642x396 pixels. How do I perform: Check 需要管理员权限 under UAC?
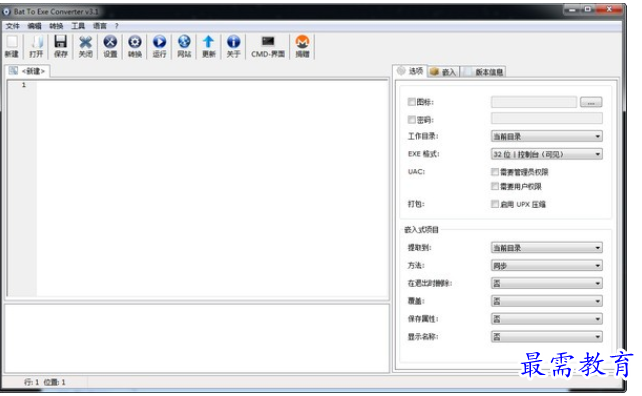(x=495, y=172)
